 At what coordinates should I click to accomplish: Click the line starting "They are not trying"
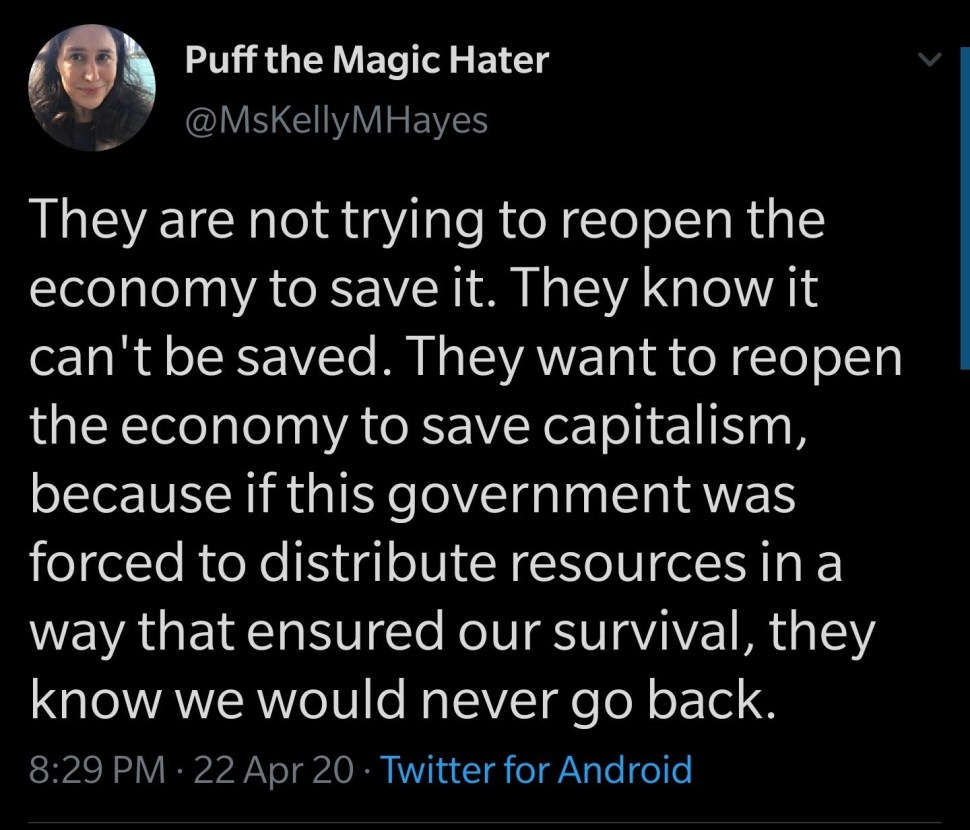pos(428,220)
